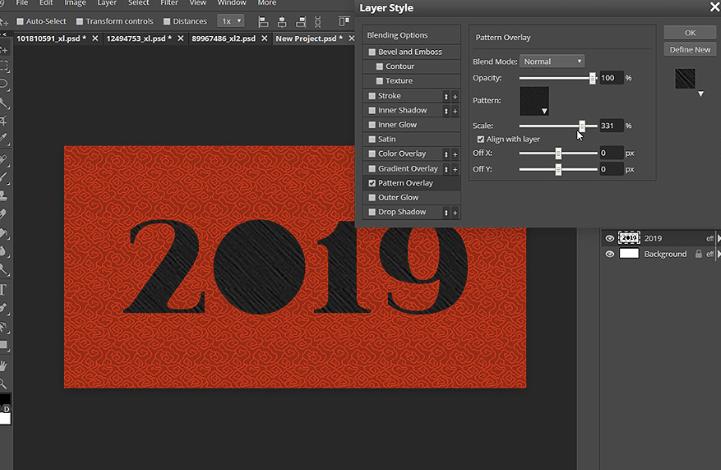Click the align left edges icon

coord(263,22)
